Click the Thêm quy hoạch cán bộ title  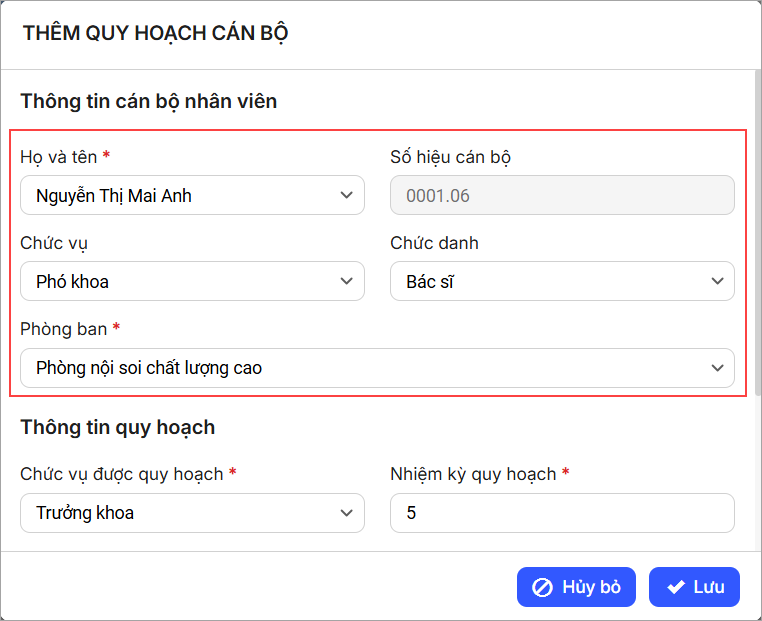coord(156,33)
